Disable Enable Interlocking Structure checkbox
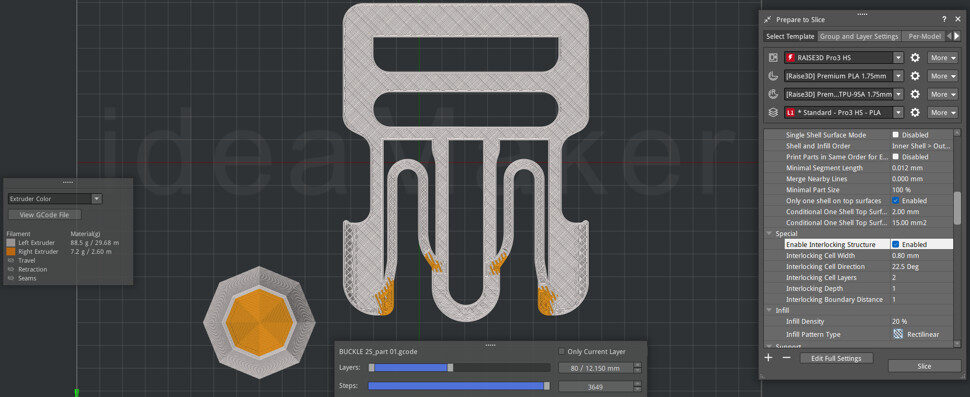Image resolution: width=970 pixels, height=397 pixels. (x=895, y=244)
